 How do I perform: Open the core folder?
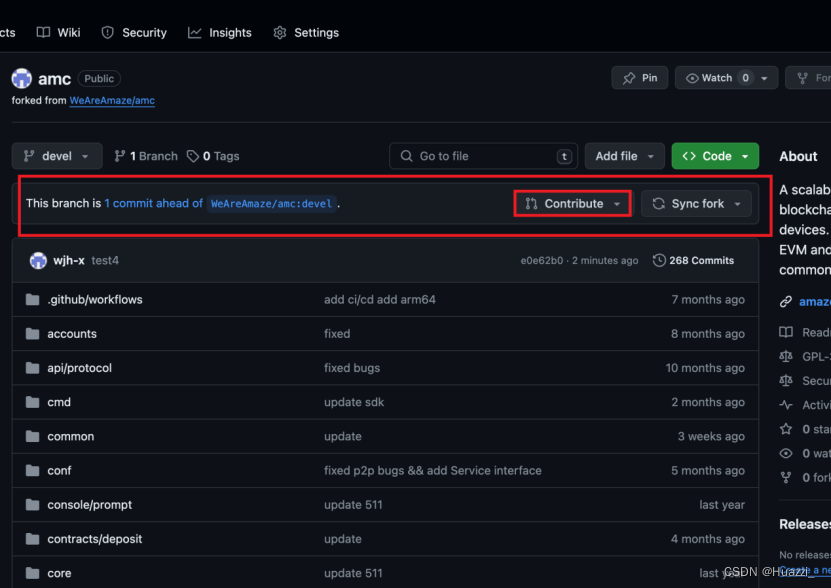pos(59,573)
